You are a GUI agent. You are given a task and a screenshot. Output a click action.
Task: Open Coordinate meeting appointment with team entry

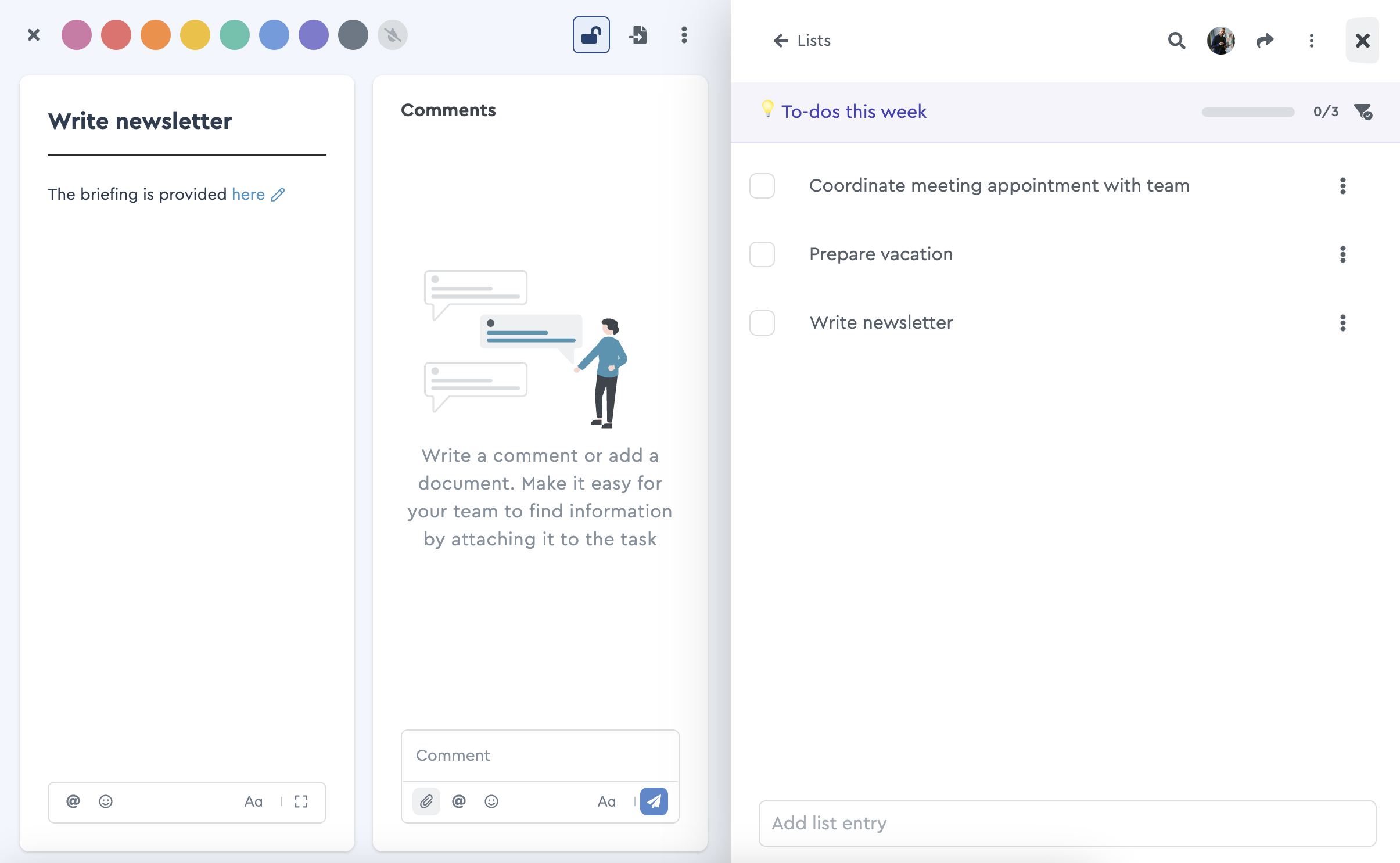point(999,186)
